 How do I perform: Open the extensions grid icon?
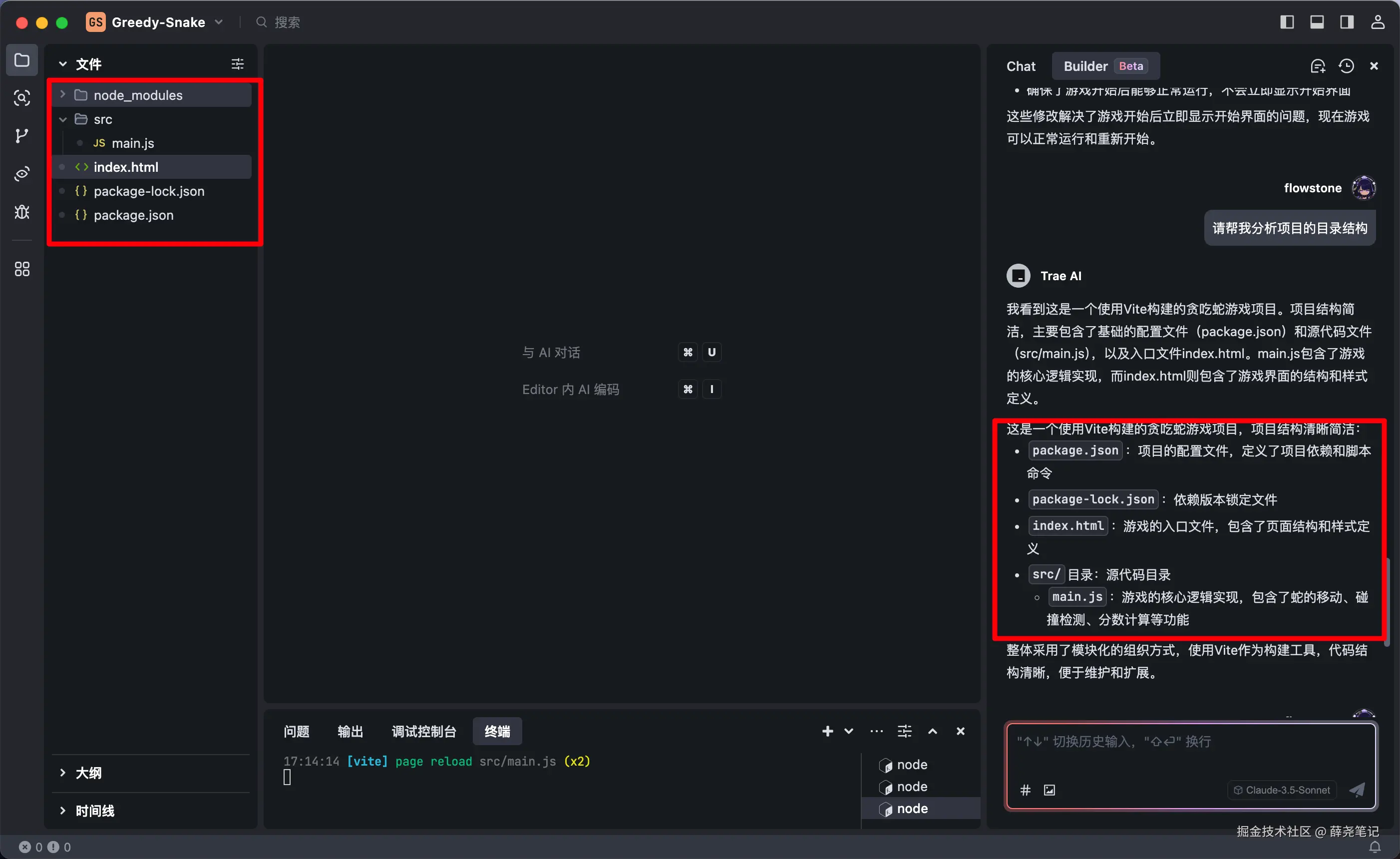click(x=21, y=269)
